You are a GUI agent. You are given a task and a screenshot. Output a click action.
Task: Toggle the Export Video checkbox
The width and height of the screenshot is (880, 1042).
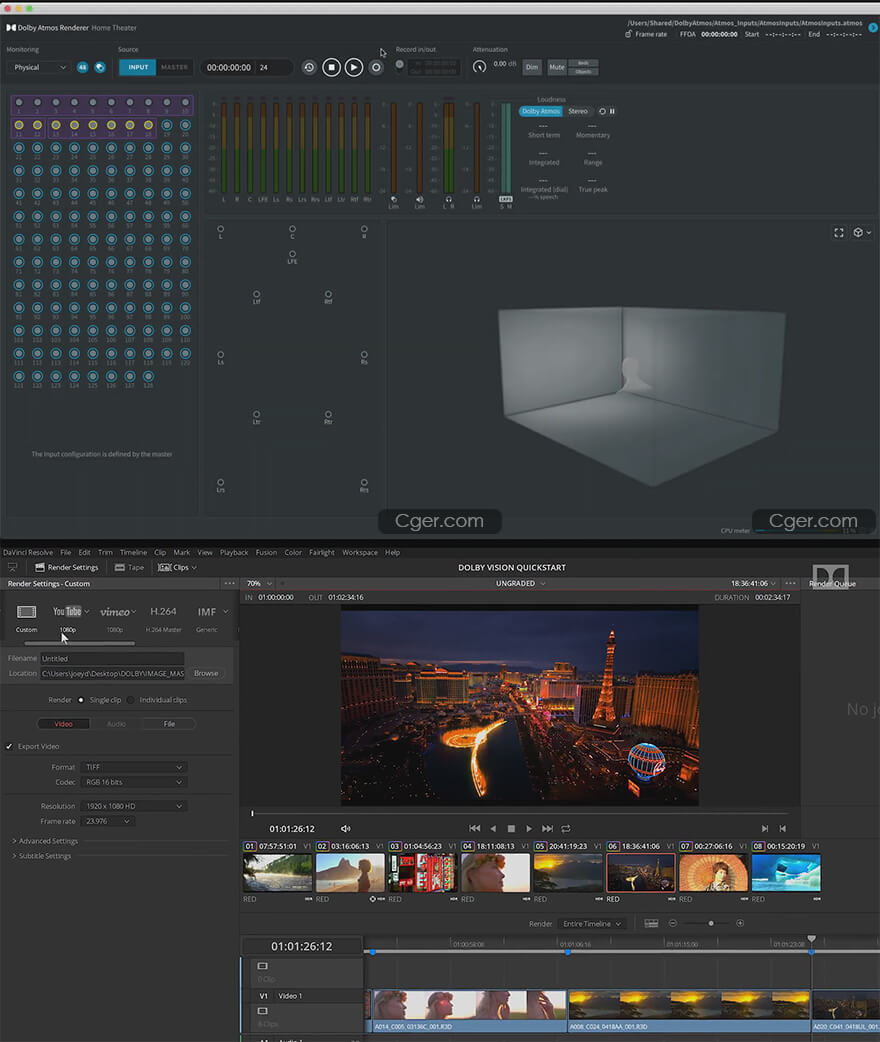point(9,746)
